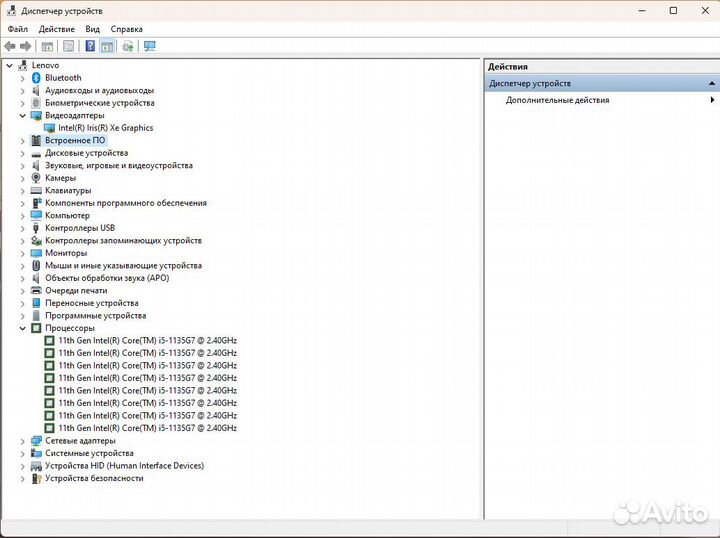Open the Вид menu
This screenshot has width=720, height=538.
click(x=92, y=29)
